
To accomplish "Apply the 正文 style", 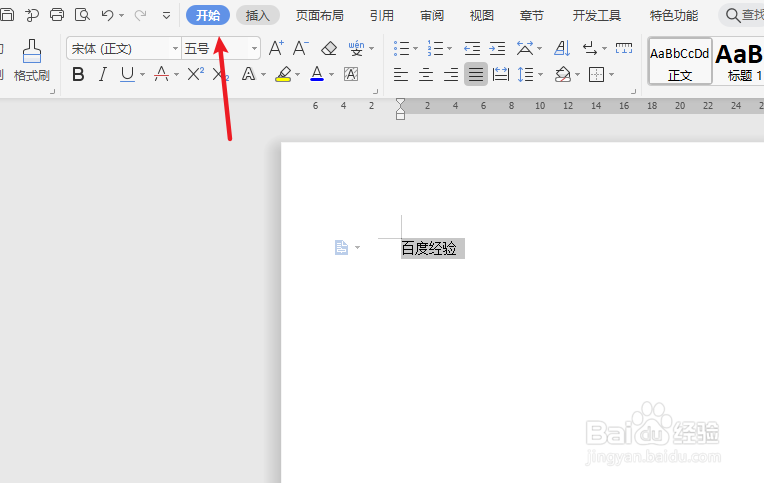I will [x=680, y=61].
